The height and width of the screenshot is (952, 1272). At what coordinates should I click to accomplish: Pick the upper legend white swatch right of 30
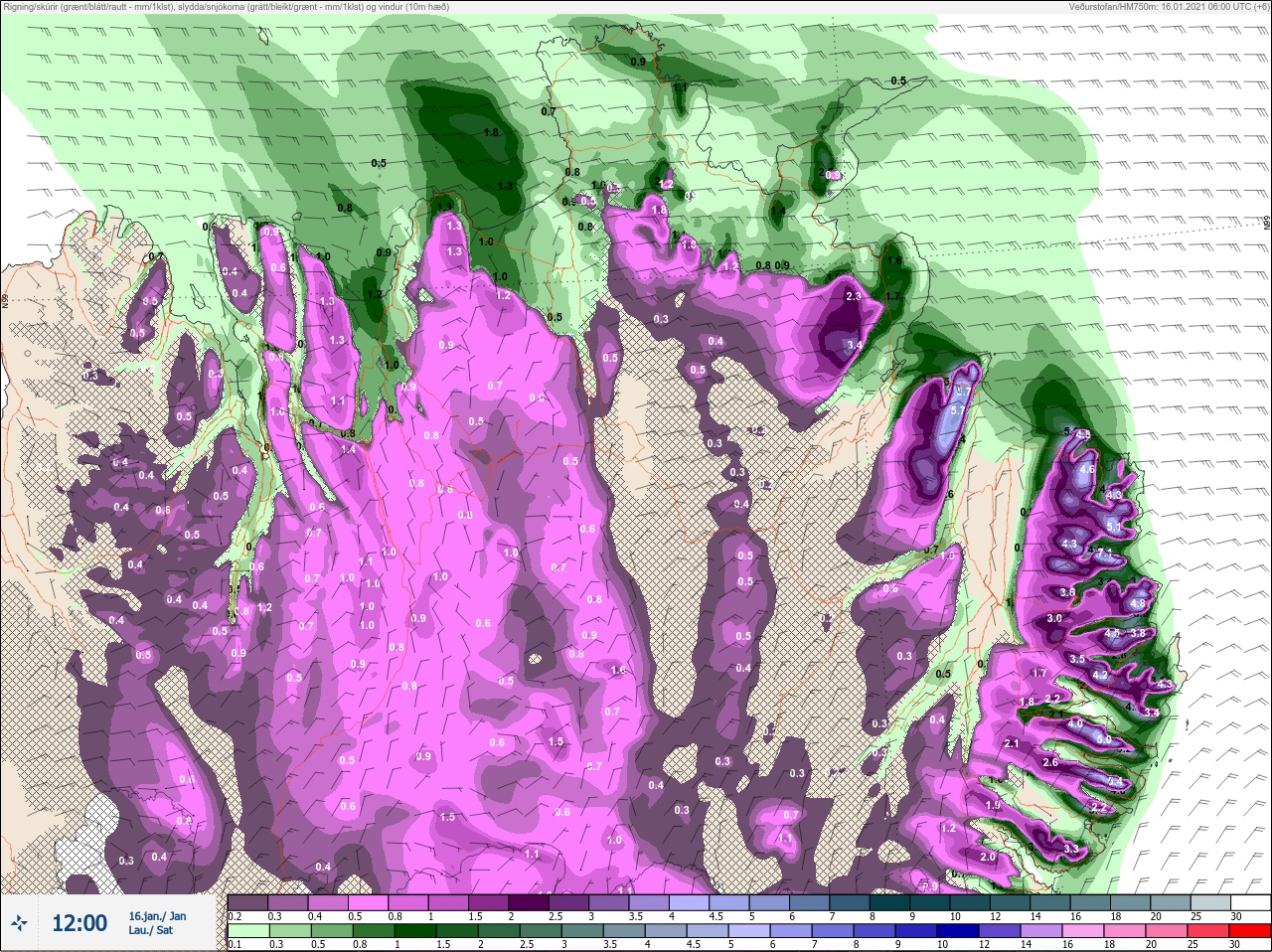point(1251,903)
